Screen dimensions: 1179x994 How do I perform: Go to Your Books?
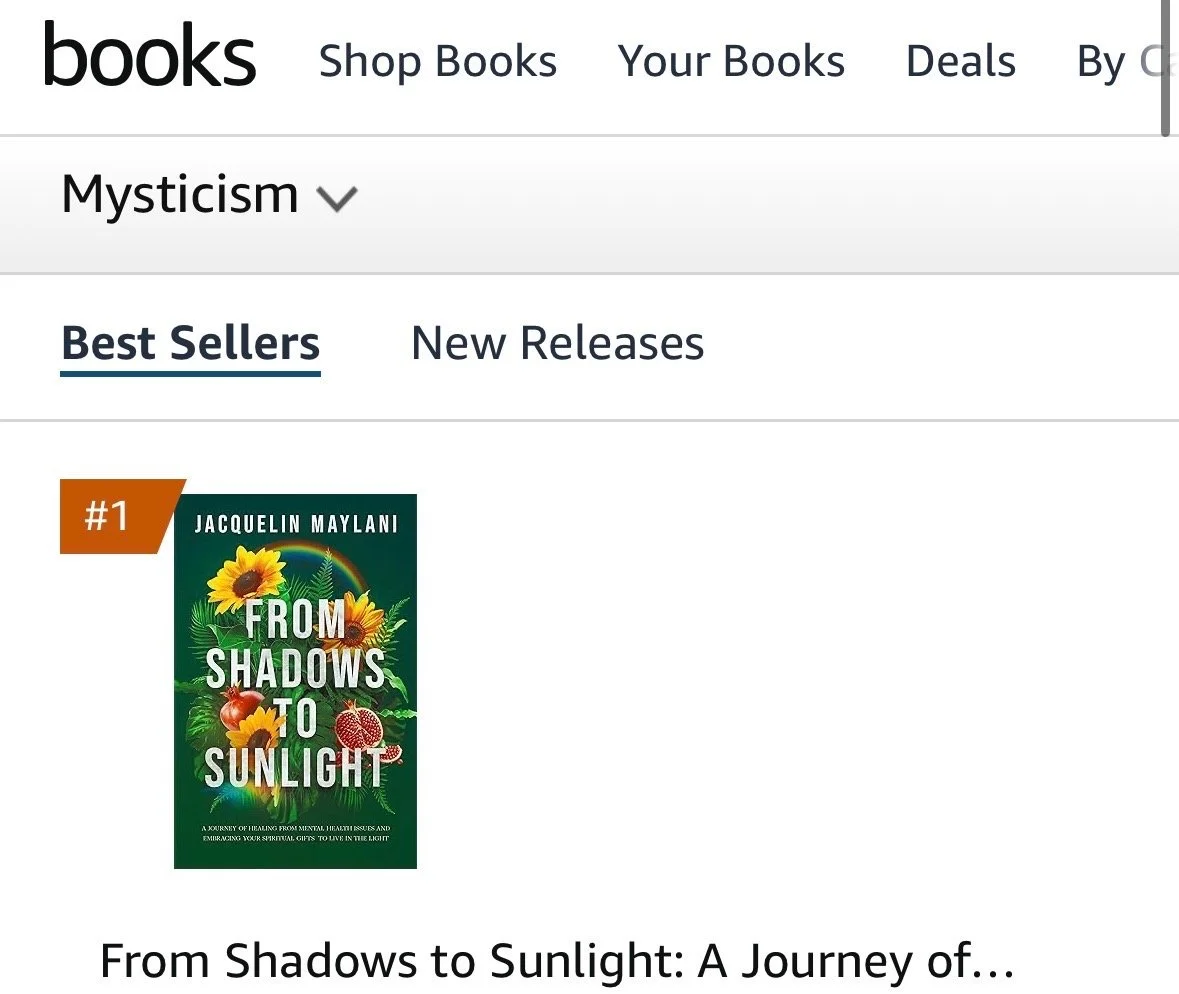click(x=731, y=62)
